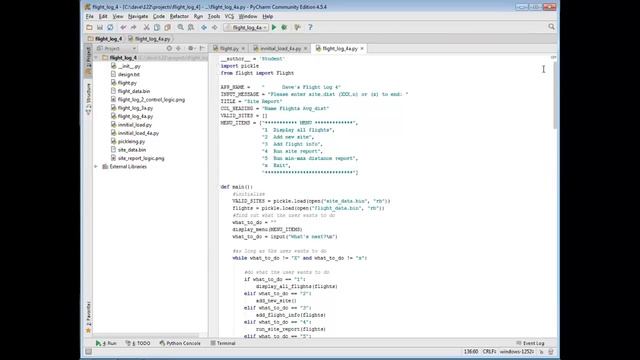Screen dimensions: 640x360
Task: Click the navigate Back arrow icon
Action: (204, 27)
